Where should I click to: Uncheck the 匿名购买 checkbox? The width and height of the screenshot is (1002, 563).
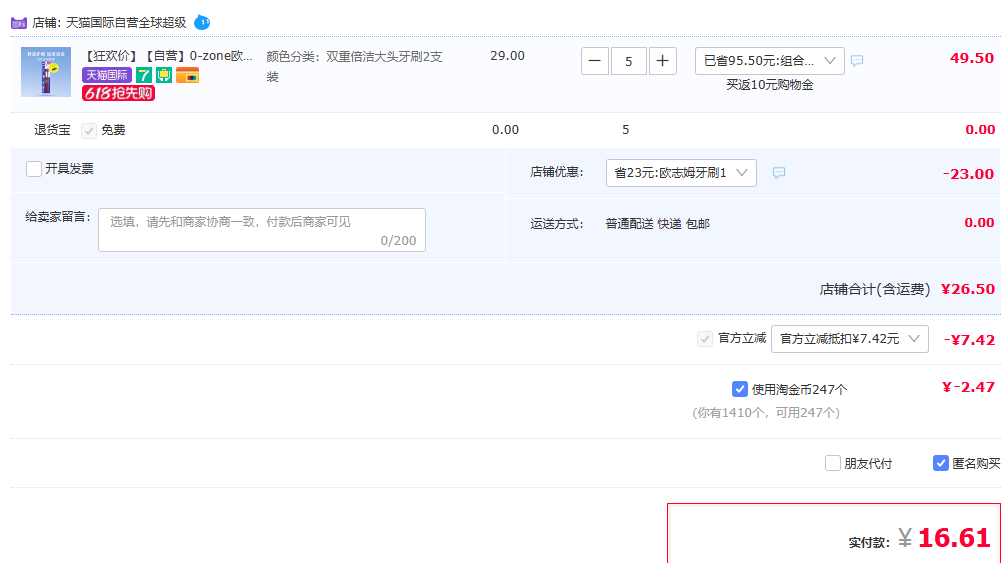click(941, 463)
